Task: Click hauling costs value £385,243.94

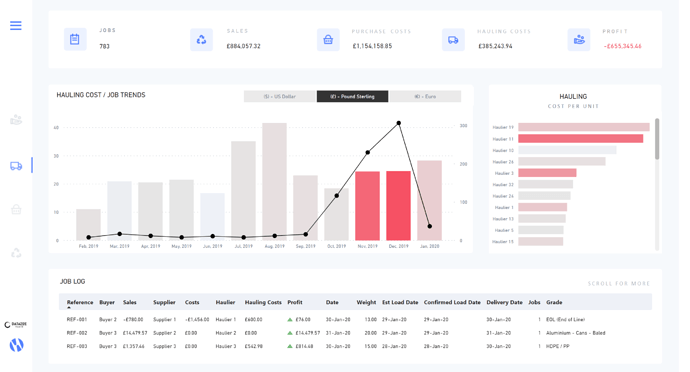Action: pyautogui.click(x=495, y=46)
